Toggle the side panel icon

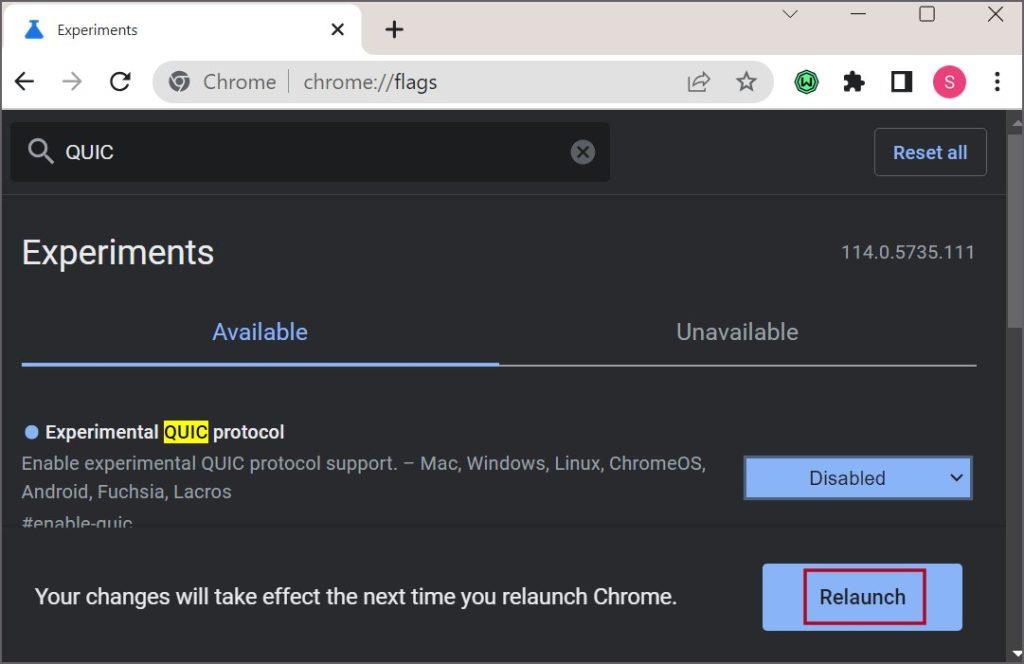(901, 82)
